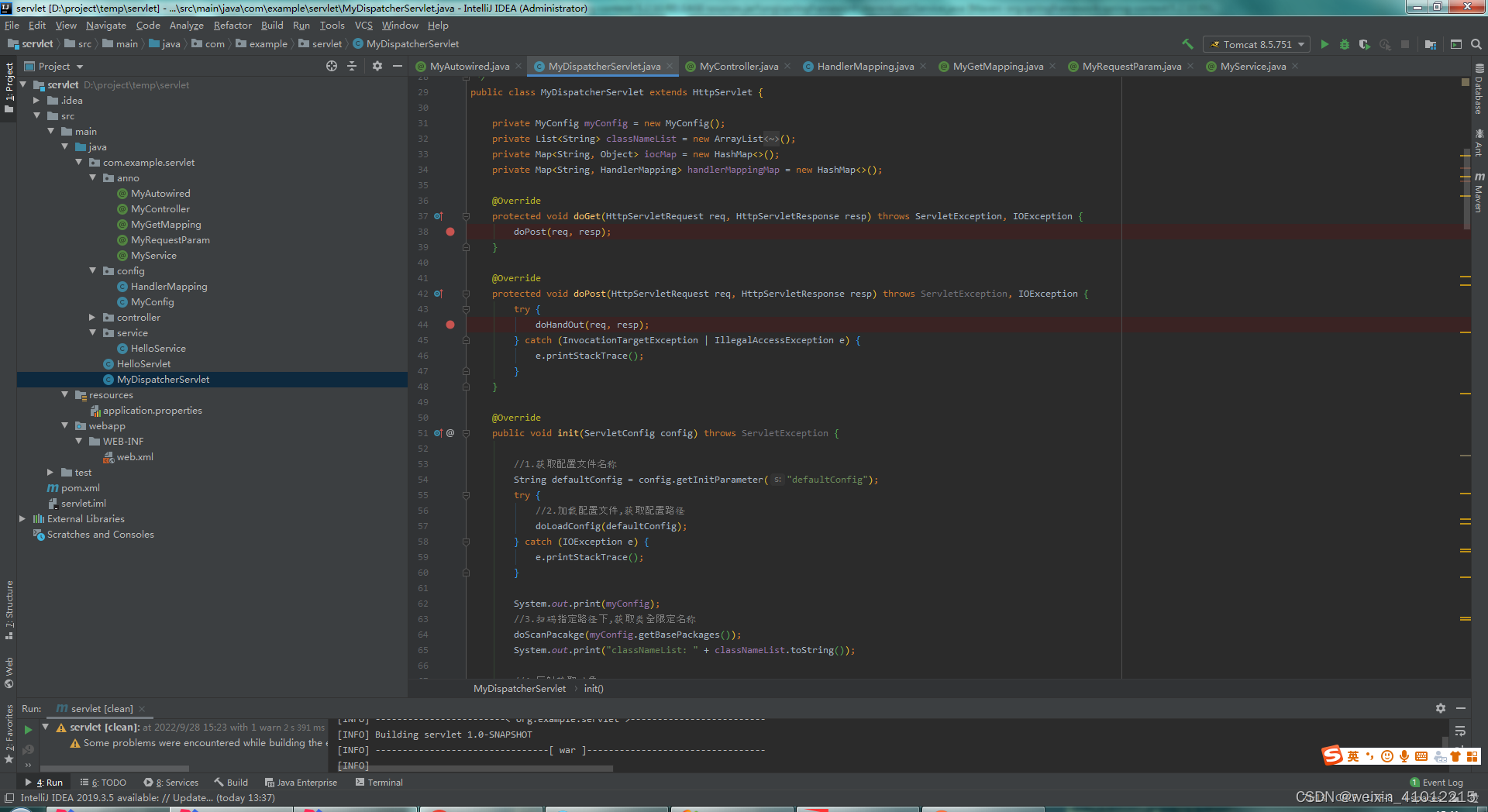Open Tomcat 8.5.751 run configuration dropdown
1488x812 pixels.
pos(1256,44)
